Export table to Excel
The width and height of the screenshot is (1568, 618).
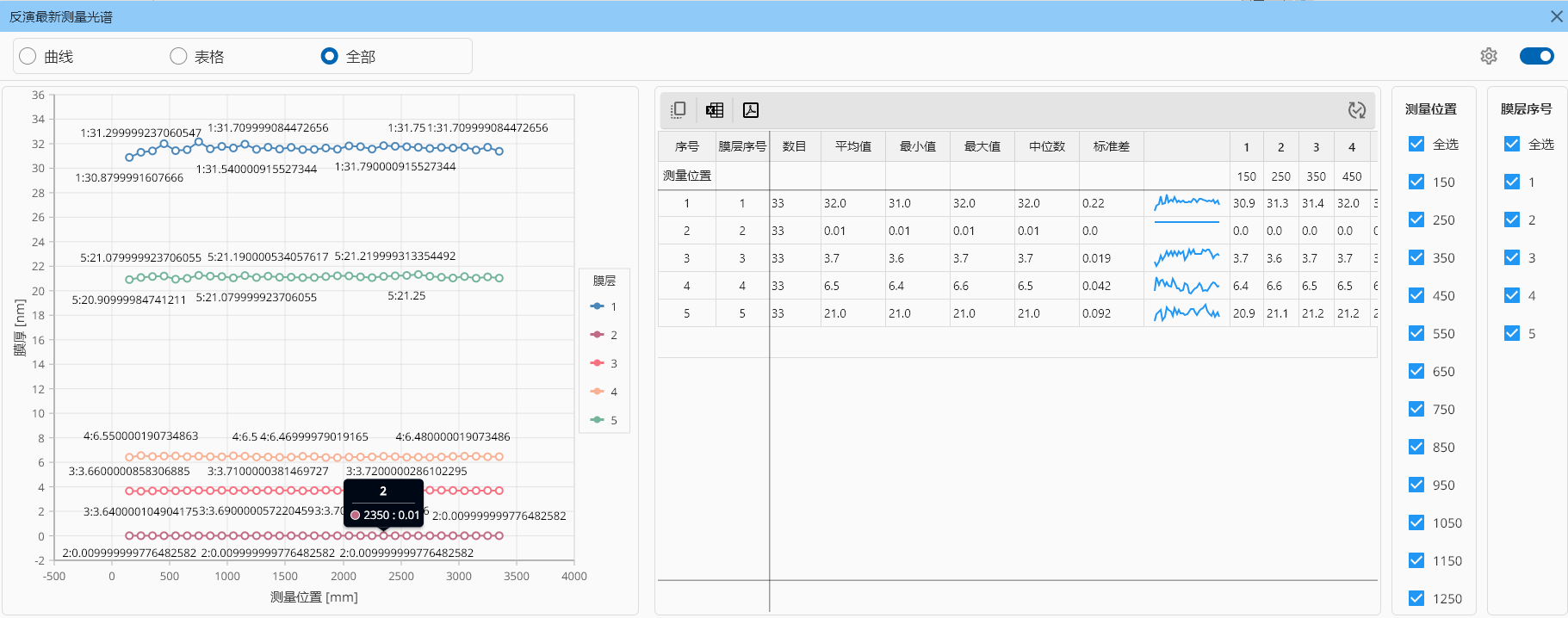pyautogui.click(x=715, y=110)
